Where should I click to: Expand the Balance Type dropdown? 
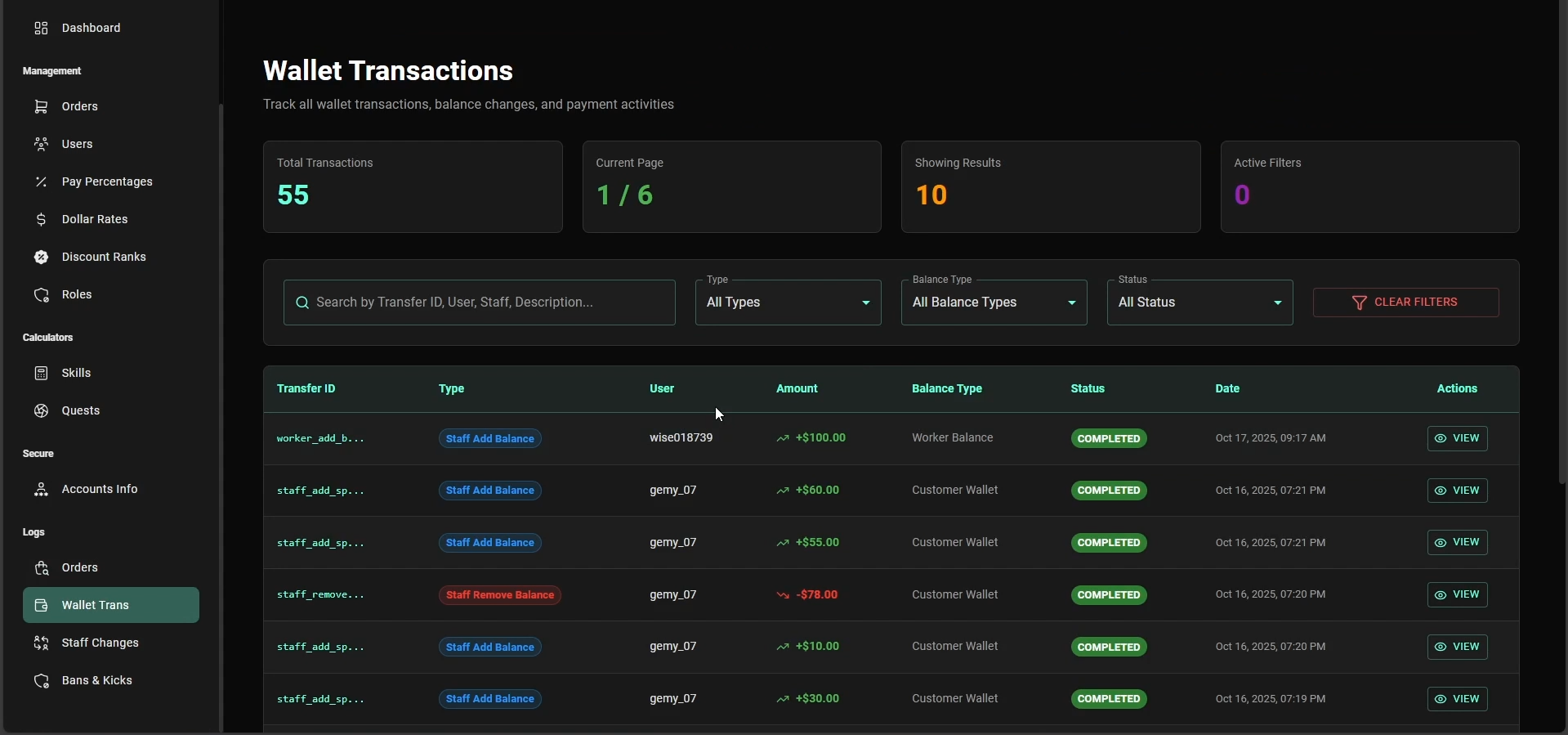pyautogui.click(x=994, y=303)
